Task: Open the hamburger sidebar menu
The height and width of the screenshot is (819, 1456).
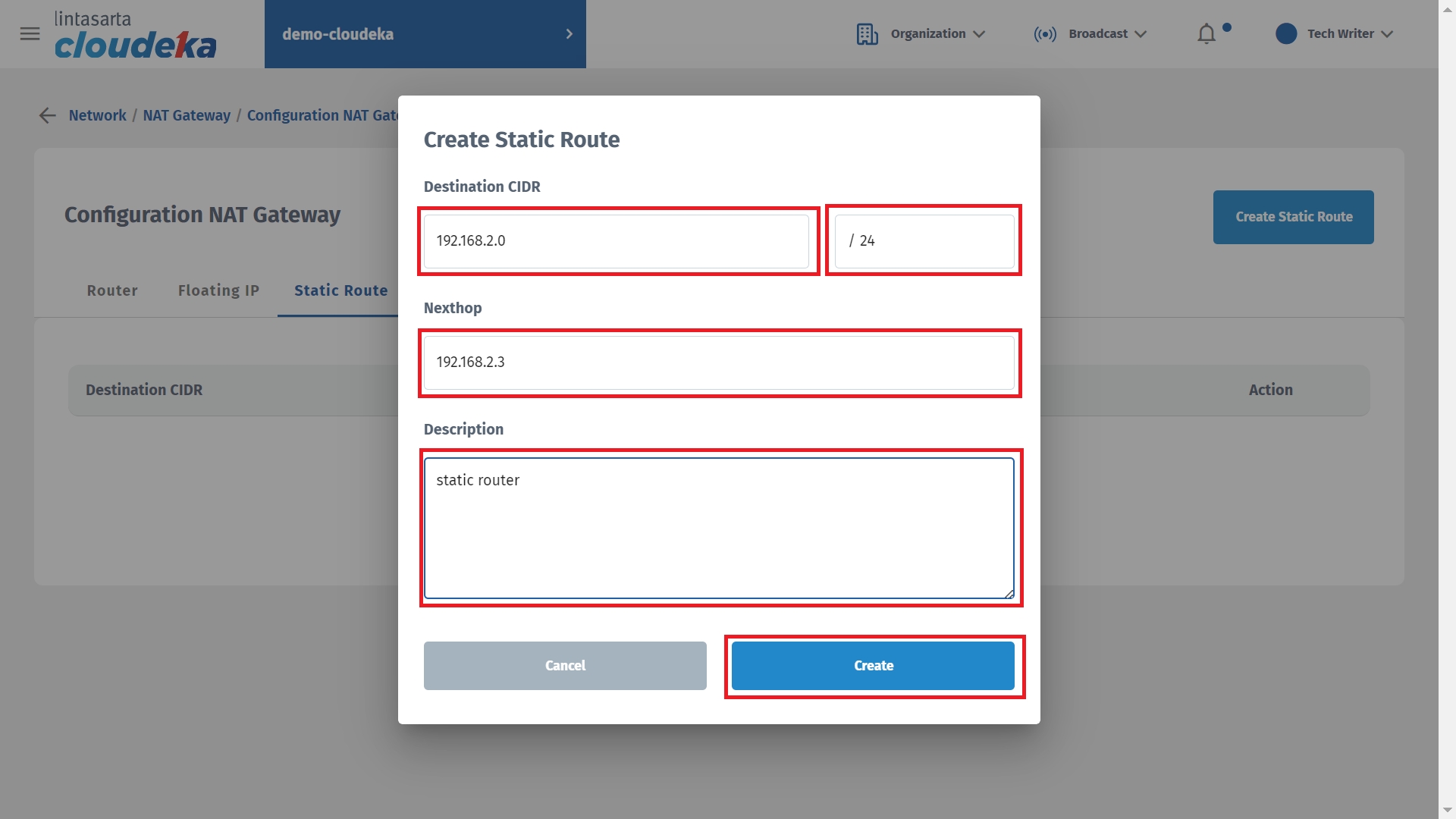Action: pyautogui.click(x=30, y=33)
